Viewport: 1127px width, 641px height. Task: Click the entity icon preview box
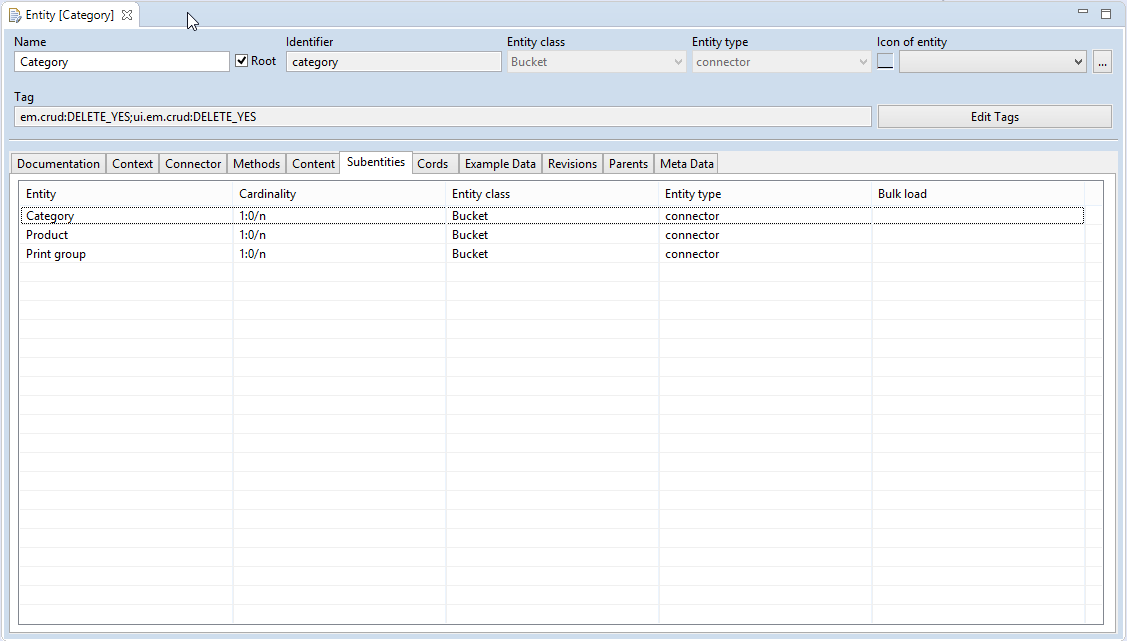click(x=885, y=62)
